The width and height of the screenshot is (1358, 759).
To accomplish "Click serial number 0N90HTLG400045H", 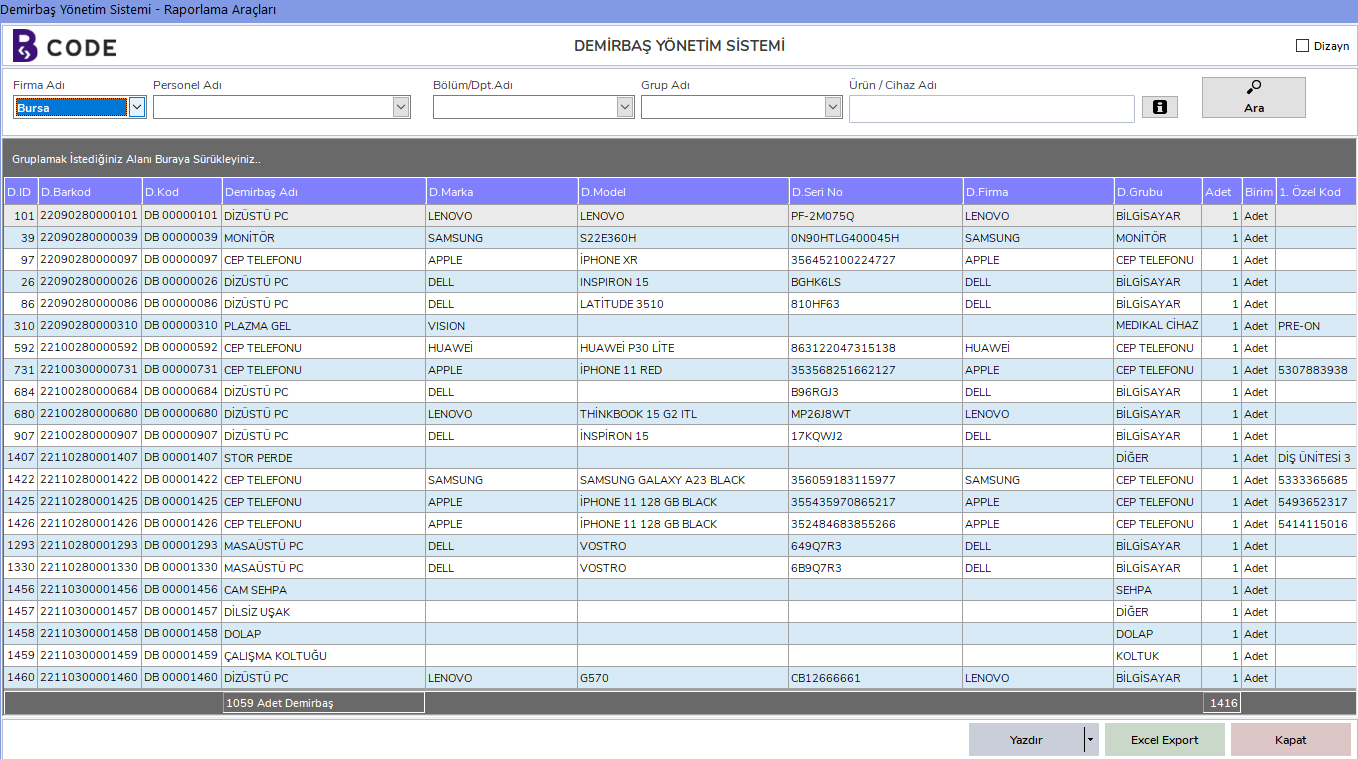I will click(x=876, y=238).
